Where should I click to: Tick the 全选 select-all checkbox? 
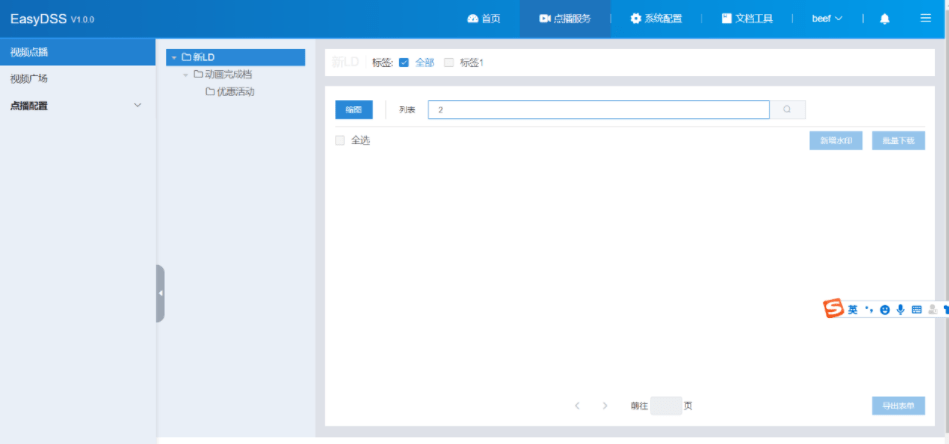340,141
